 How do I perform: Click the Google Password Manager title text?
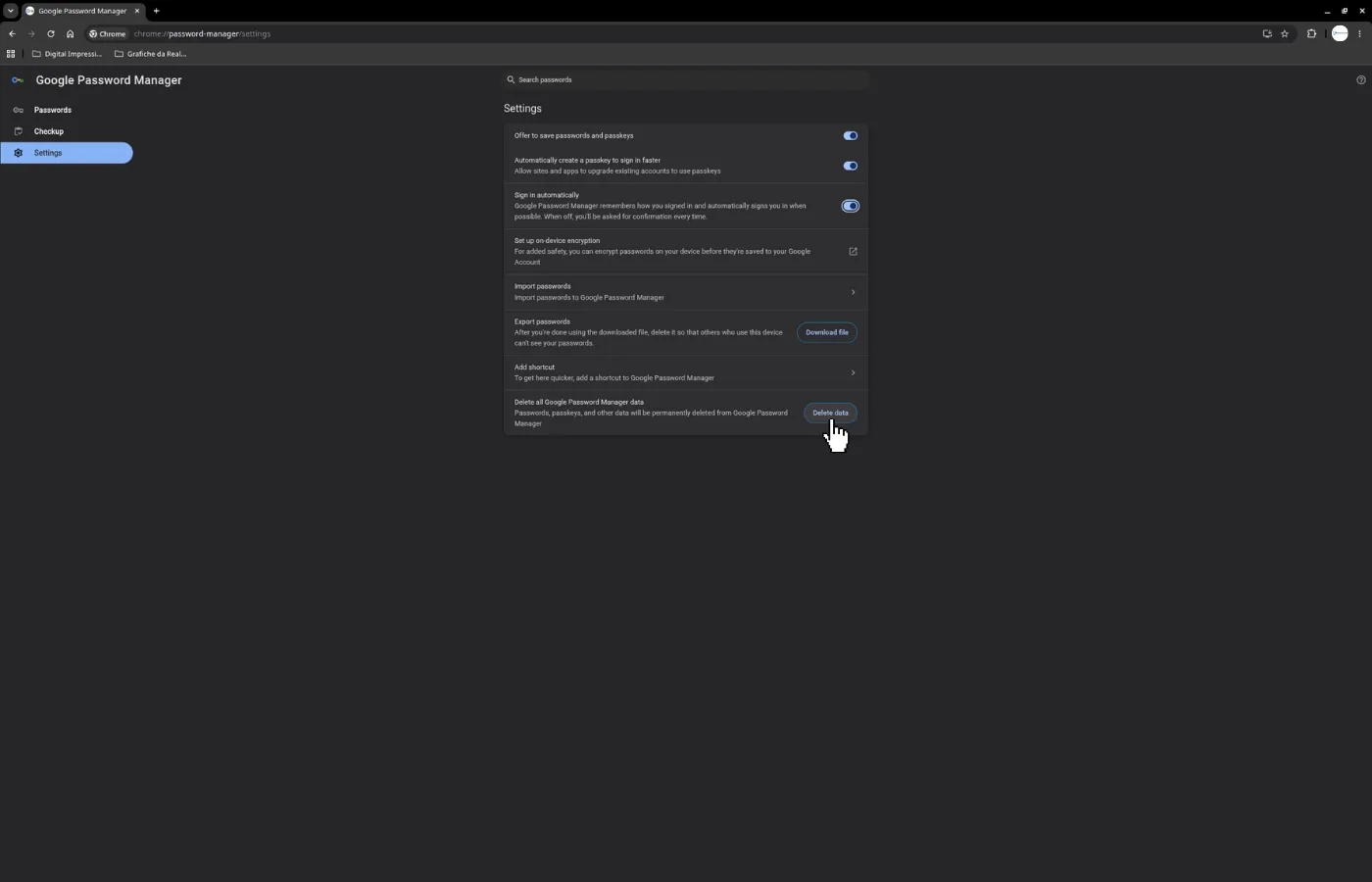coord(109,80)
